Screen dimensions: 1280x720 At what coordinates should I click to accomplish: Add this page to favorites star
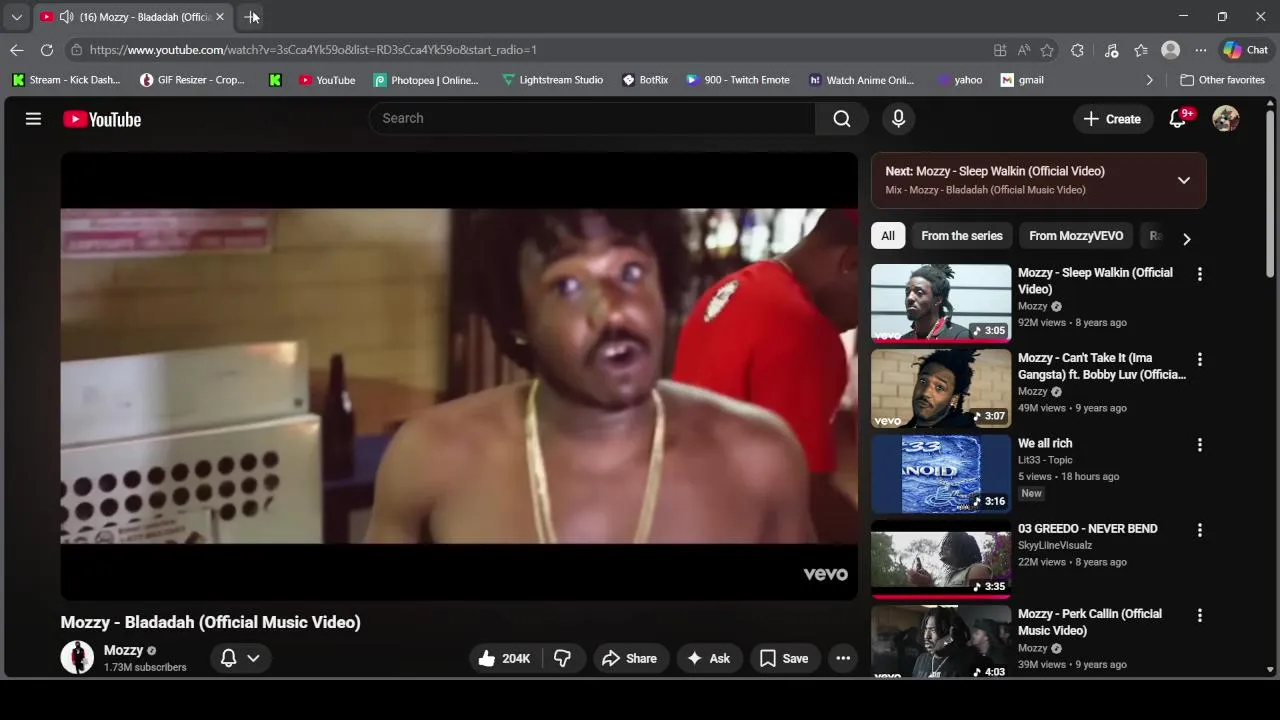point(1047,50)
